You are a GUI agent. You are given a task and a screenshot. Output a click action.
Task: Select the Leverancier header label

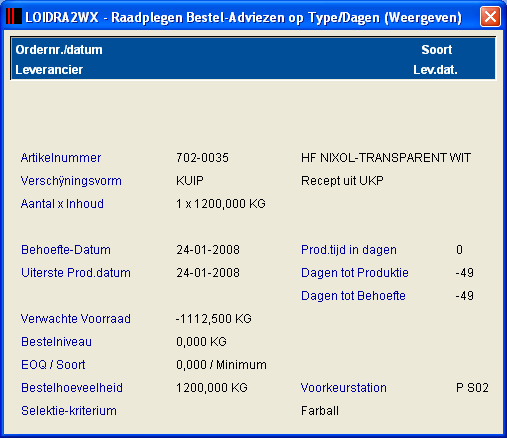point(49,70)
